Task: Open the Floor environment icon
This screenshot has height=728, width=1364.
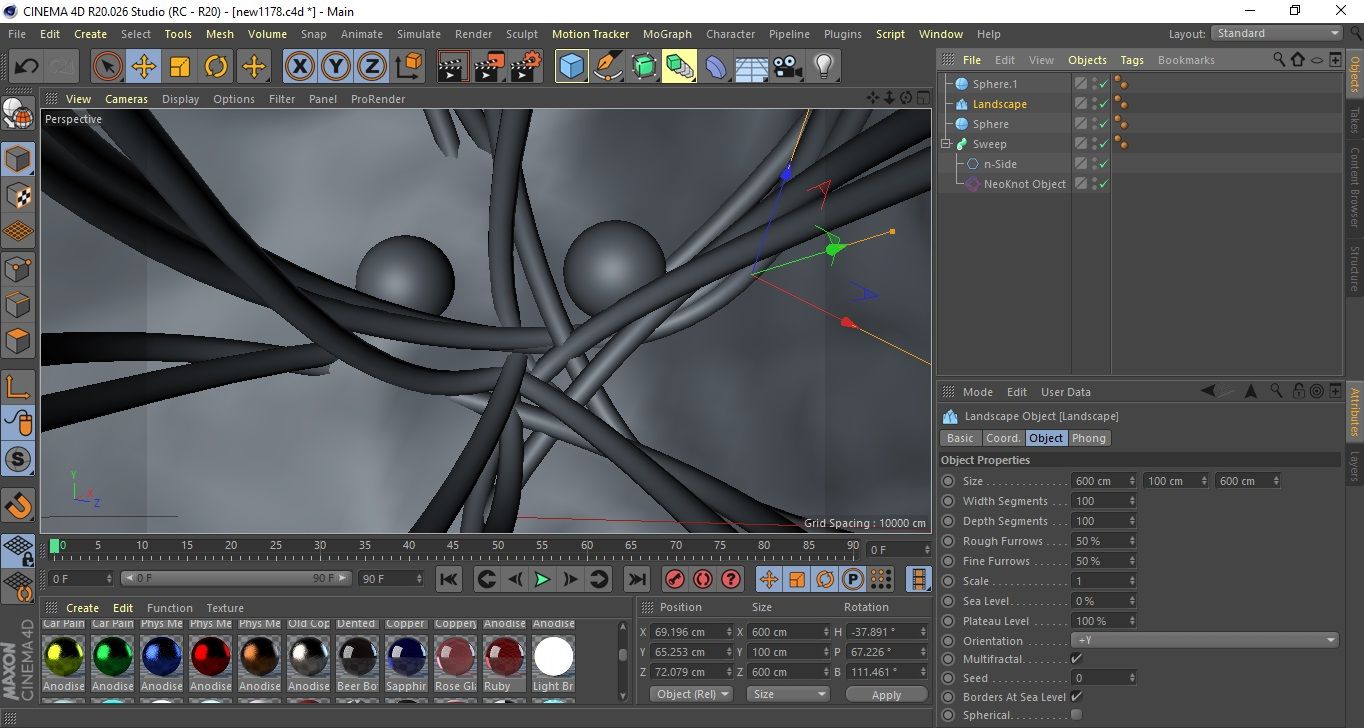Action: click(752, 67)
